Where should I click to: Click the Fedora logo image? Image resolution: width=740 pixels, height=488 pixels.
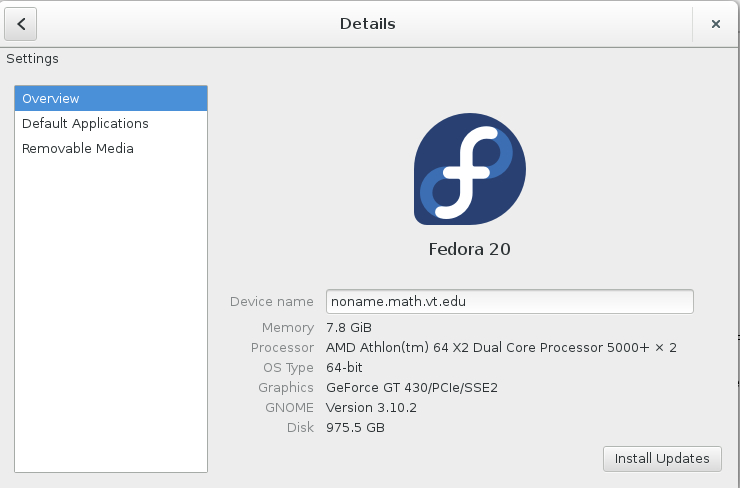[x=470, y=169]
